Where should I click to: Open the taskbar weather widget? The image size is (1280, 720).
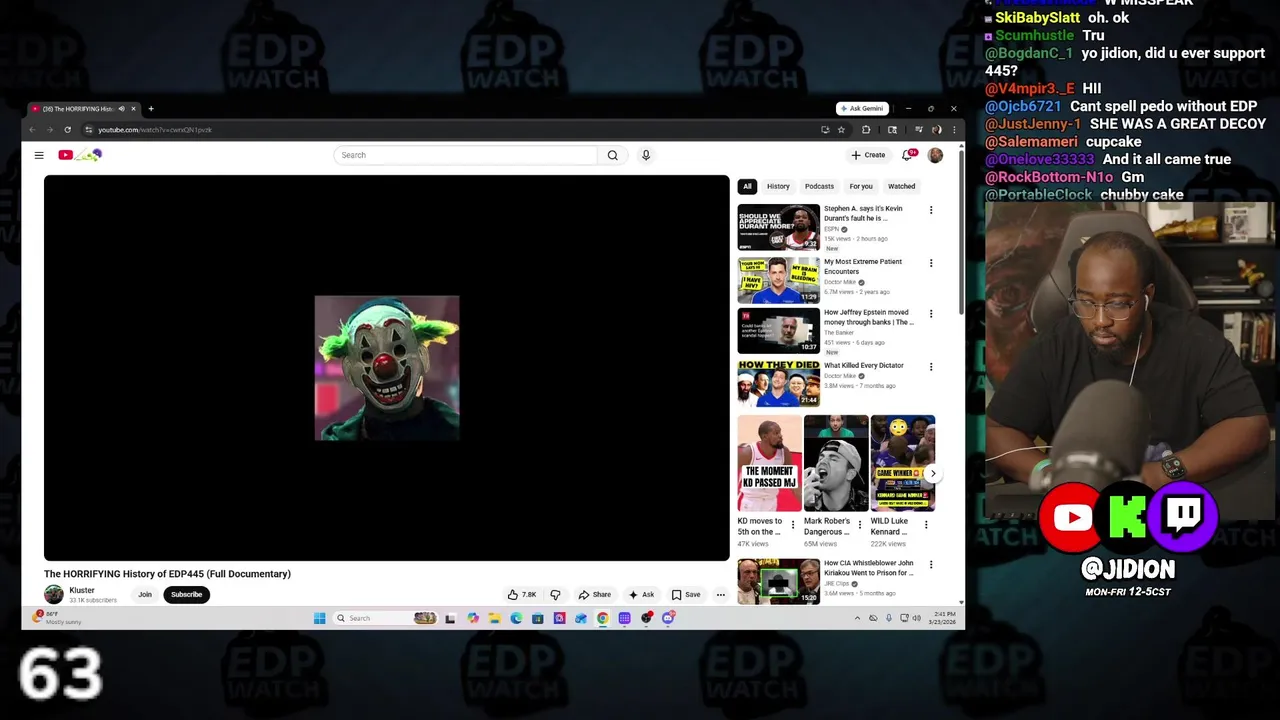[x=58, y=618]
